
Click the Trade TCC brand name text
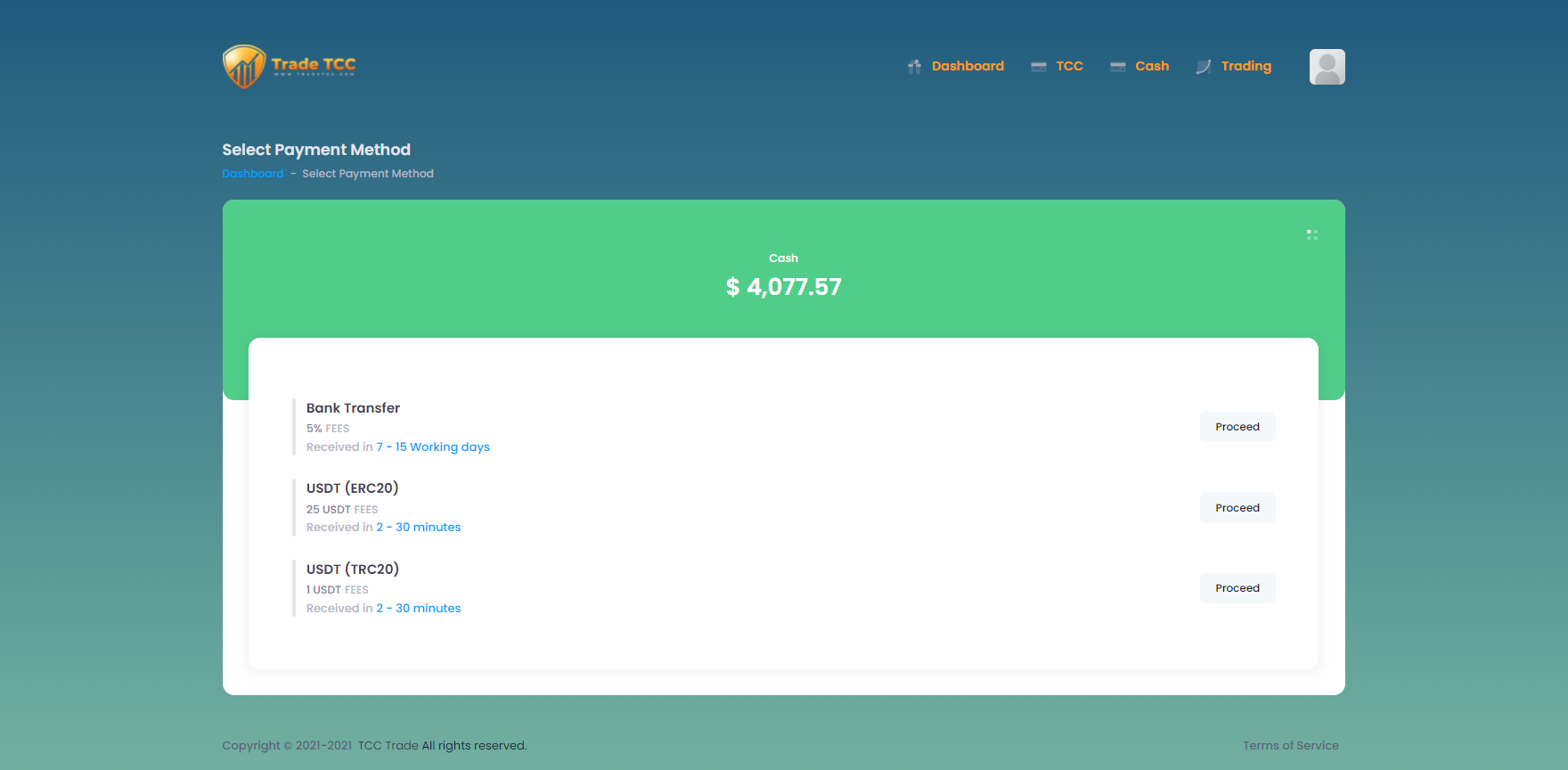coord(314,64)
